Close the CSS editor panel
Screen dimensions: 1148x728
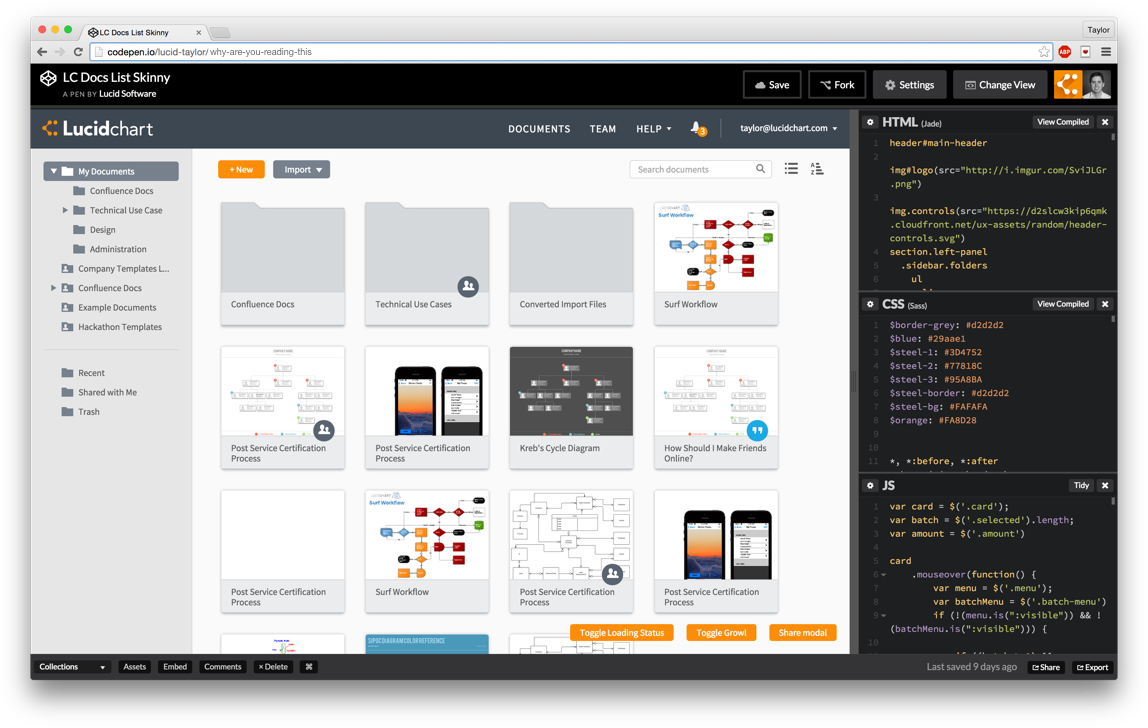(x=1105, y=304)
